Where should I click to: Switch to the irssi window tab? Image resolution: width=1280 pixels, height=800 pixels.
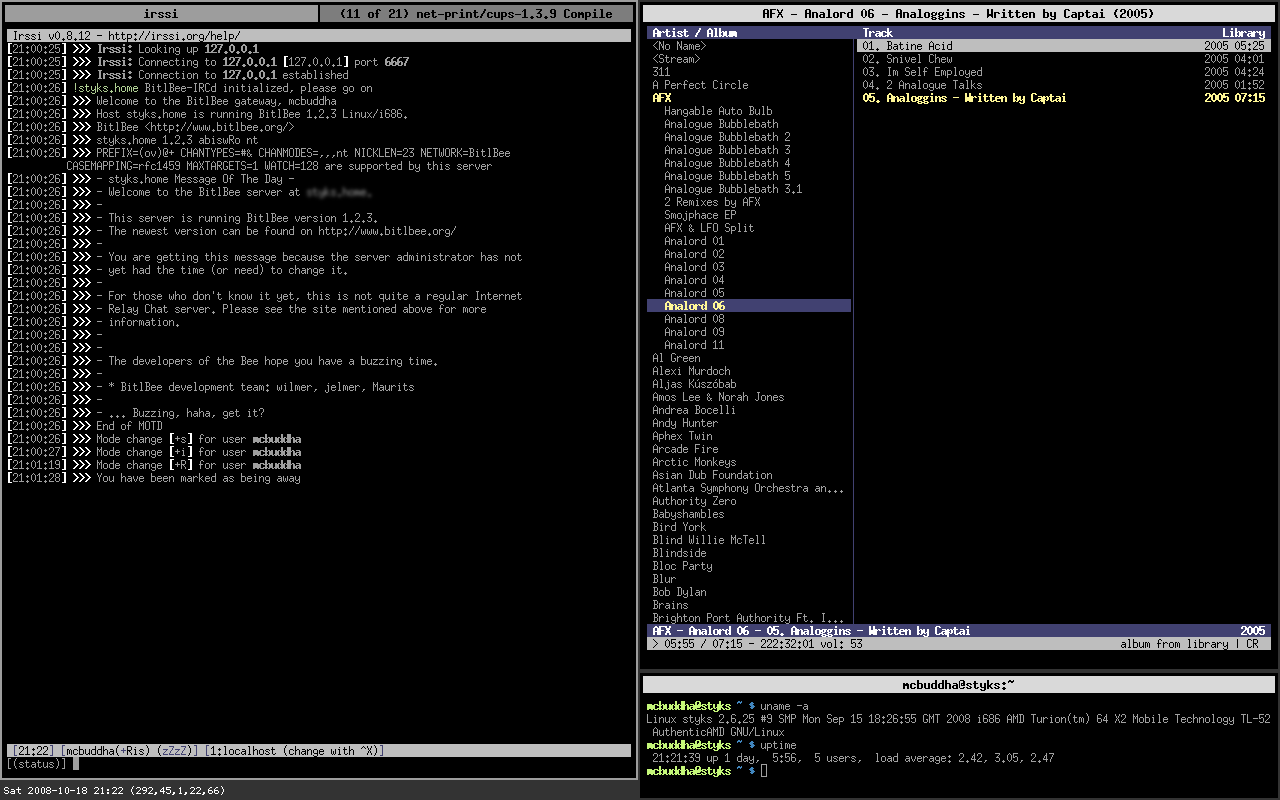click(x=160, y=14)
